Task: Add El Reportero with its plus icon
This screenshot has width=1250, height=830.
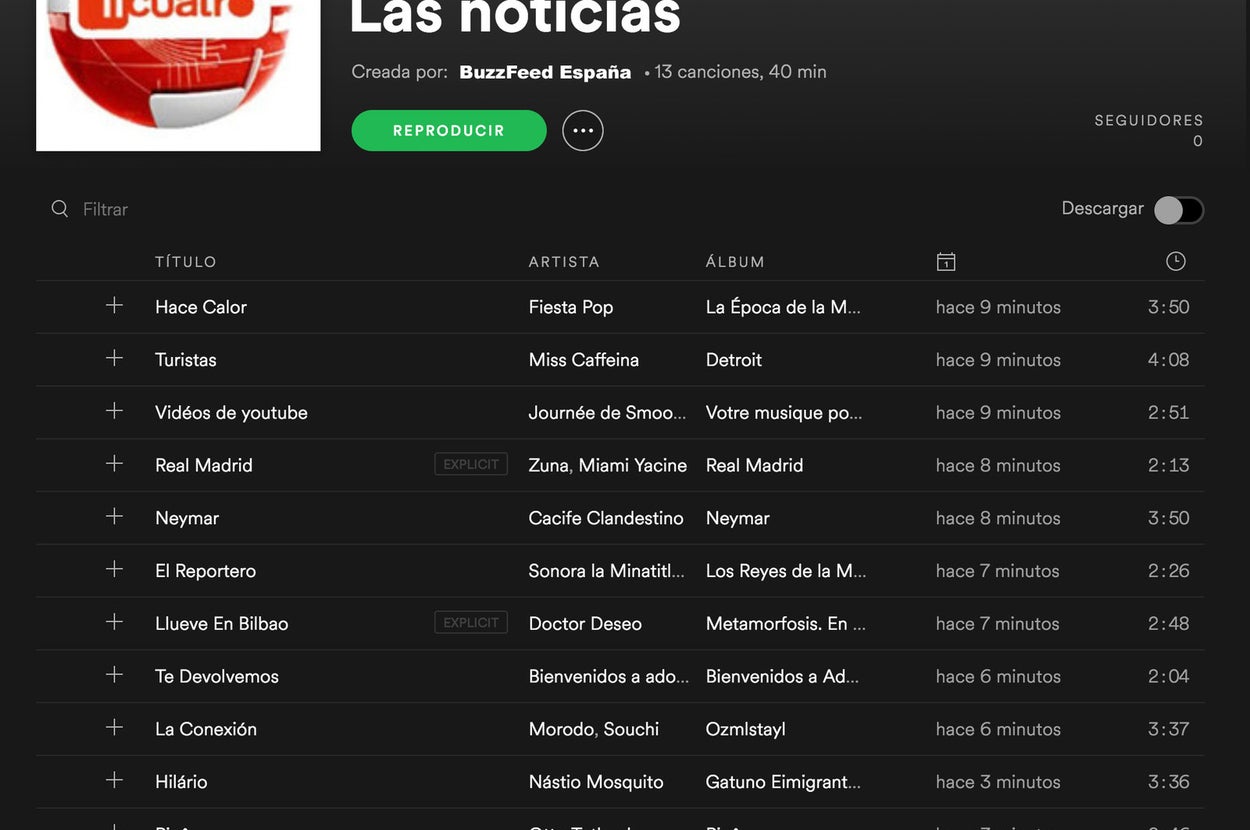Action: tap(114, 569)
